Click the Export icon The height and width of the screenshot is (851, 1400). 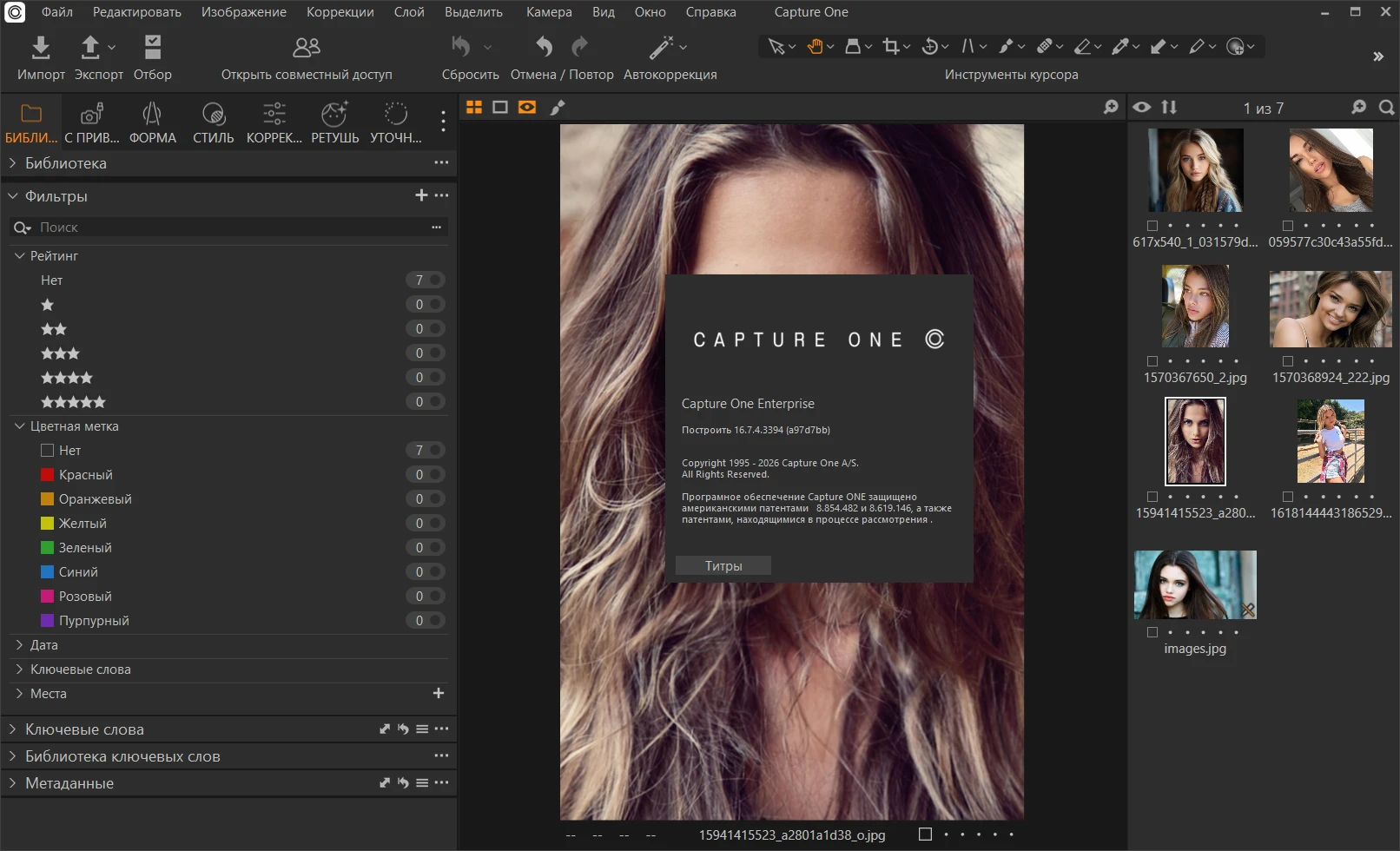point(90,48)
